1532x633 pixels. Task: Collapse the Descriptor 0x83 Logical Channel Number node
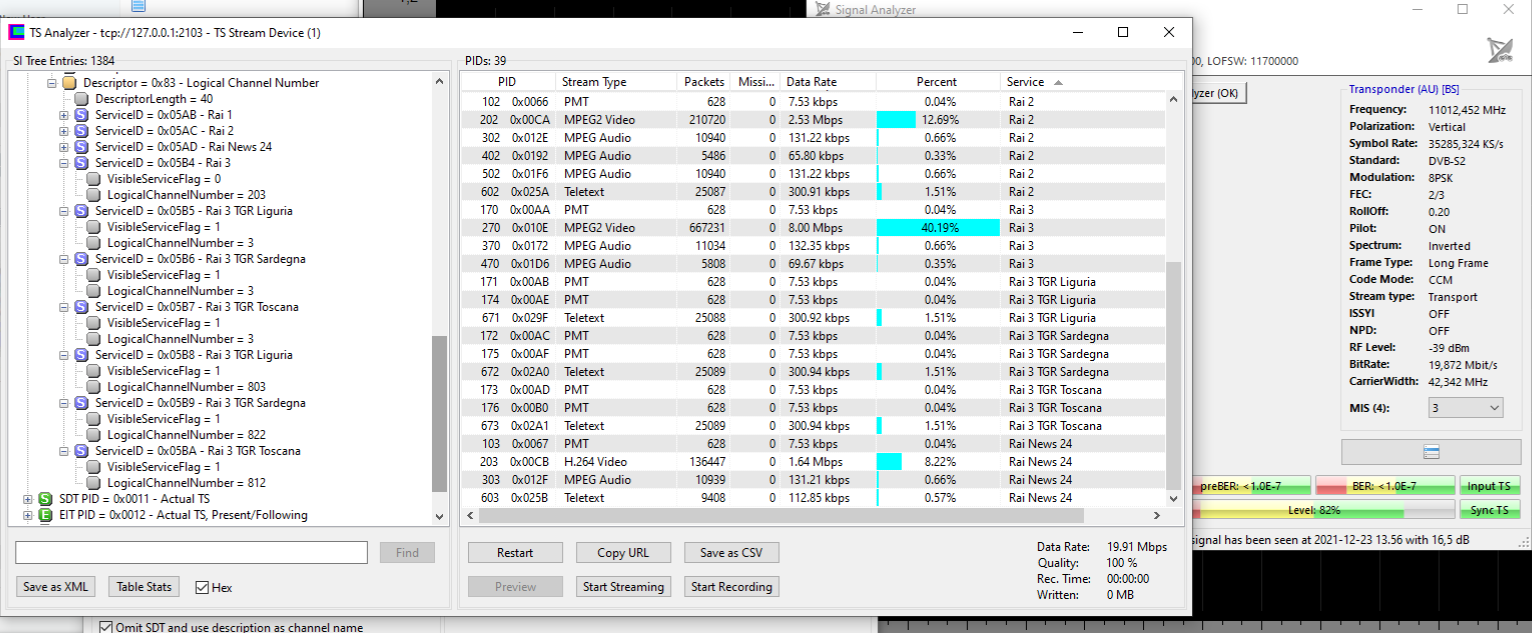point(52,83)
